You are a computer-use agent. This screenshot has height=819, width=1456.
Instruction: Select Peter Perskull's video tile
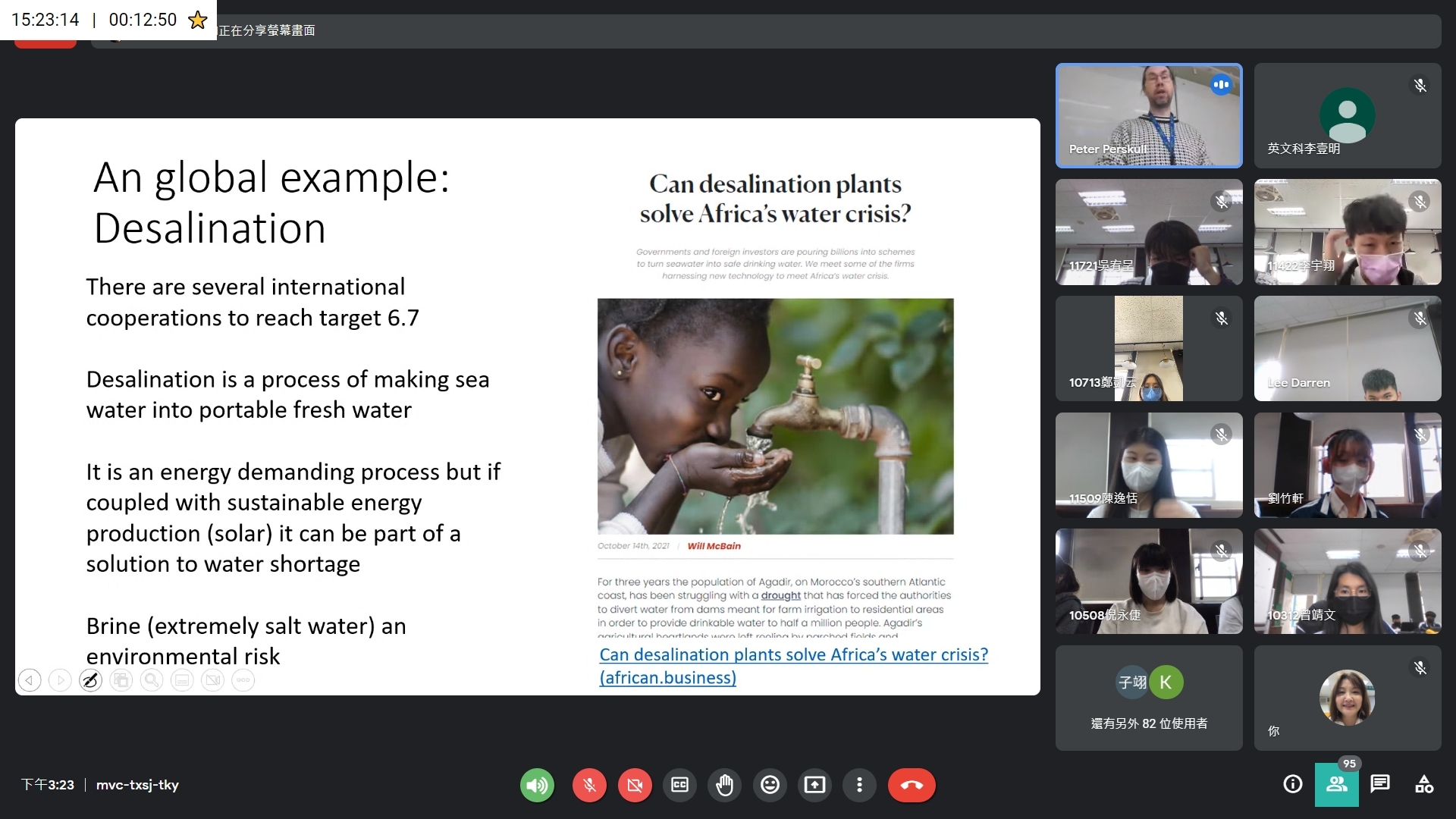1148,115
